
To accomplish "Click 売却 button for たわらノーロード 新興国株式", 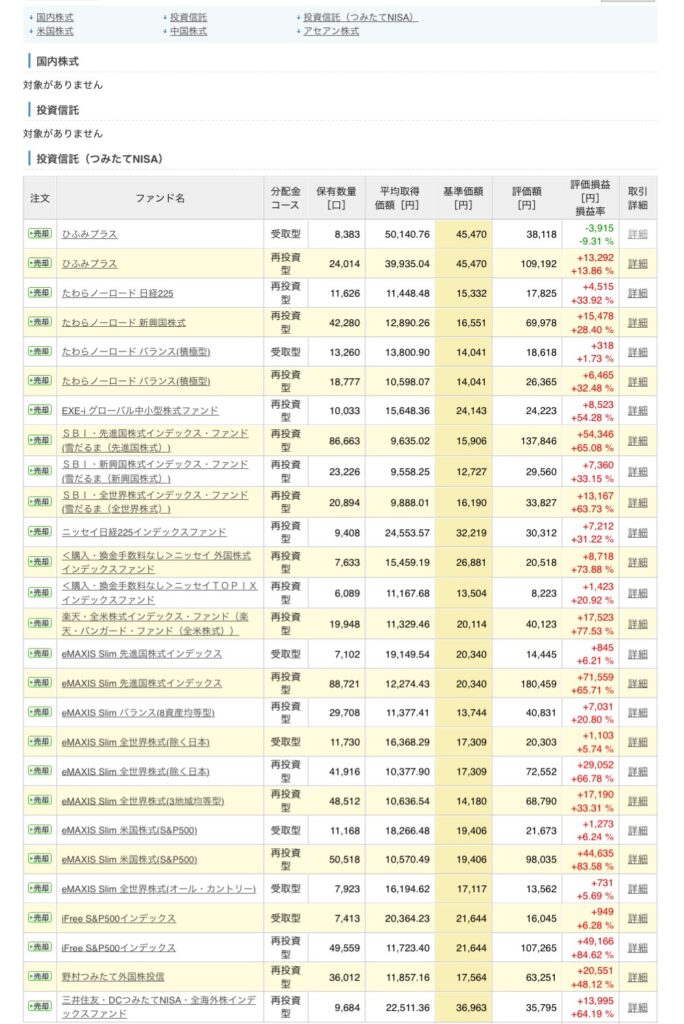I will point(40,322).
